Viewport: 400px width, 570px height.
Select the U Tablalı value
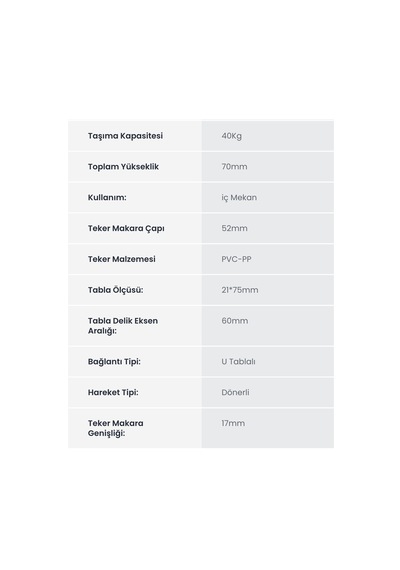click(238, 362)
